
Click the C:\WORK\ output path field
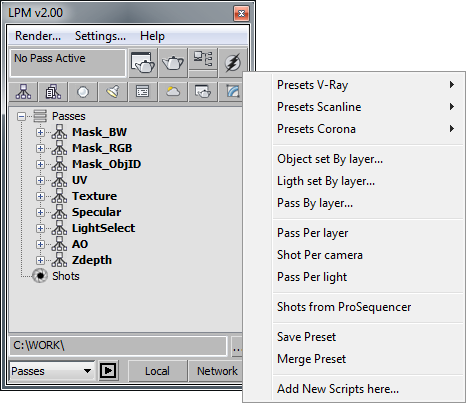click(x=118, y=345)
